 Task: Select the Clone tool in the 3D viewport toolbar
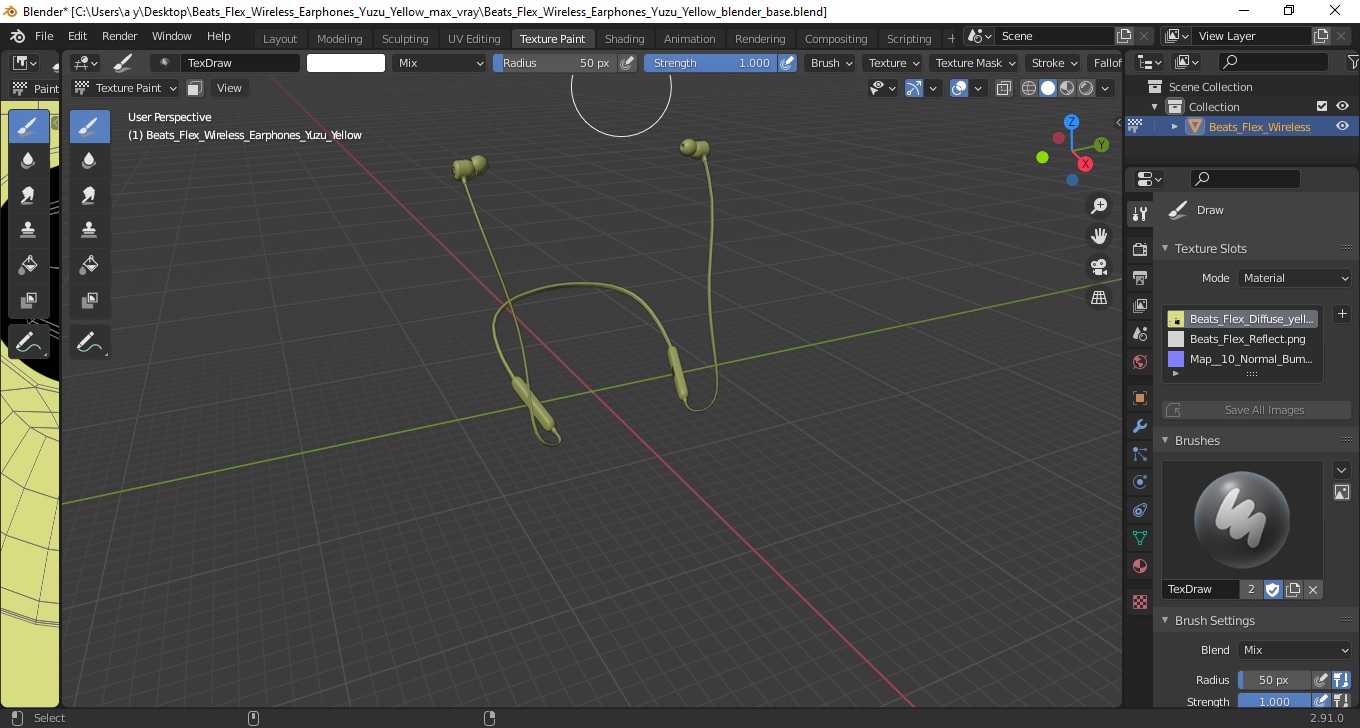tap(90, 229)
